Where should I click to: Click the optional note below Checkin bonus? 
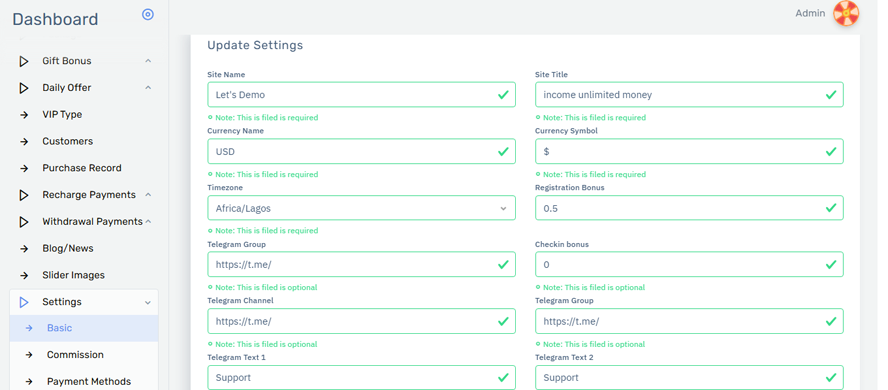[590, 288]
